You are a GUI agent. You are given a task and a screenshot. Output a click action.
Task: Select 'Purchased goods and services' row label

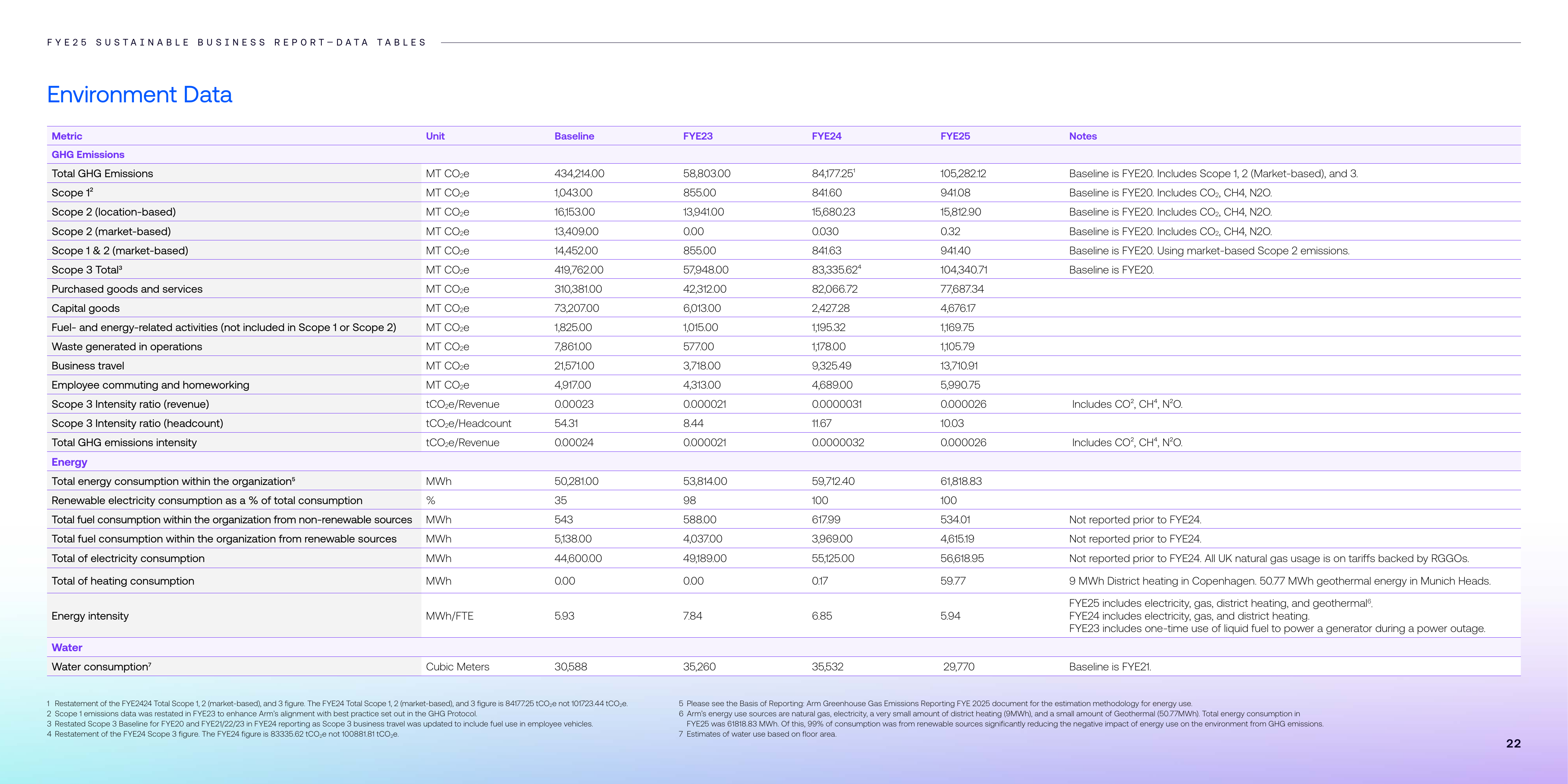point(127,289)
